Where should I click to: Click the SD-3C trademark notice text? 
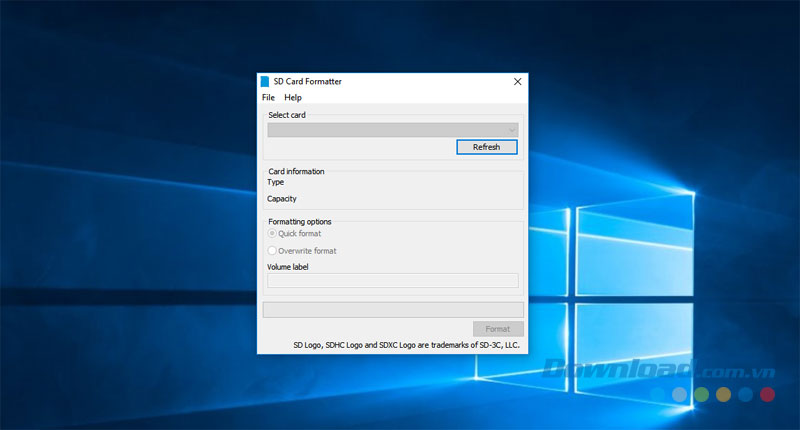pyautogui.click(x=406, y=345)
